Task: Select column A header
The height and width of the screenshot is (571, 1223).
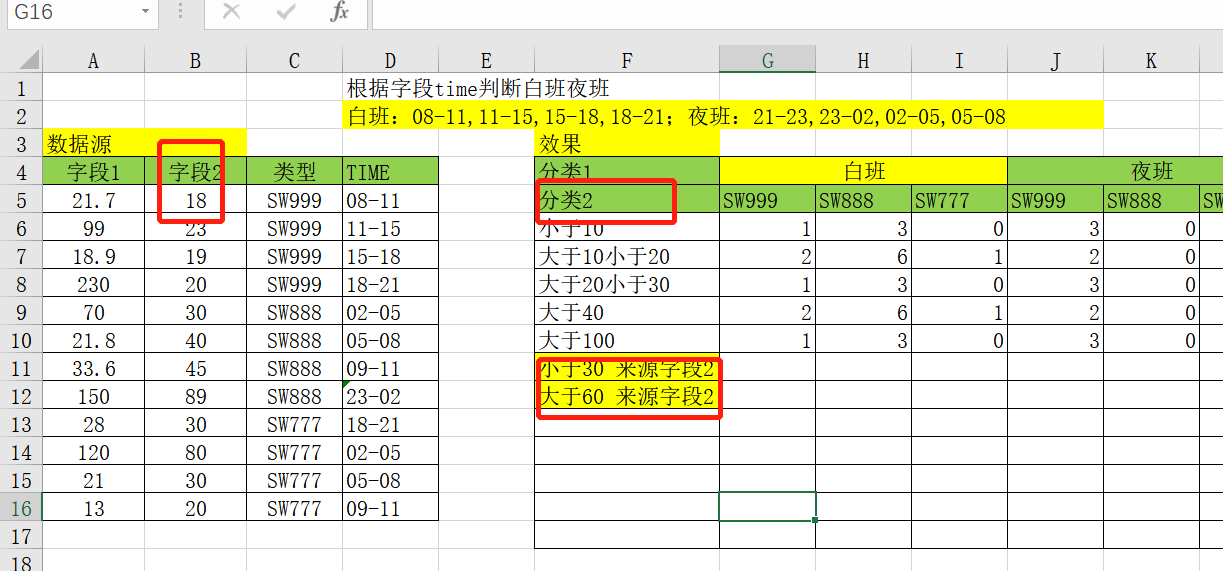Action: point(93,61)
